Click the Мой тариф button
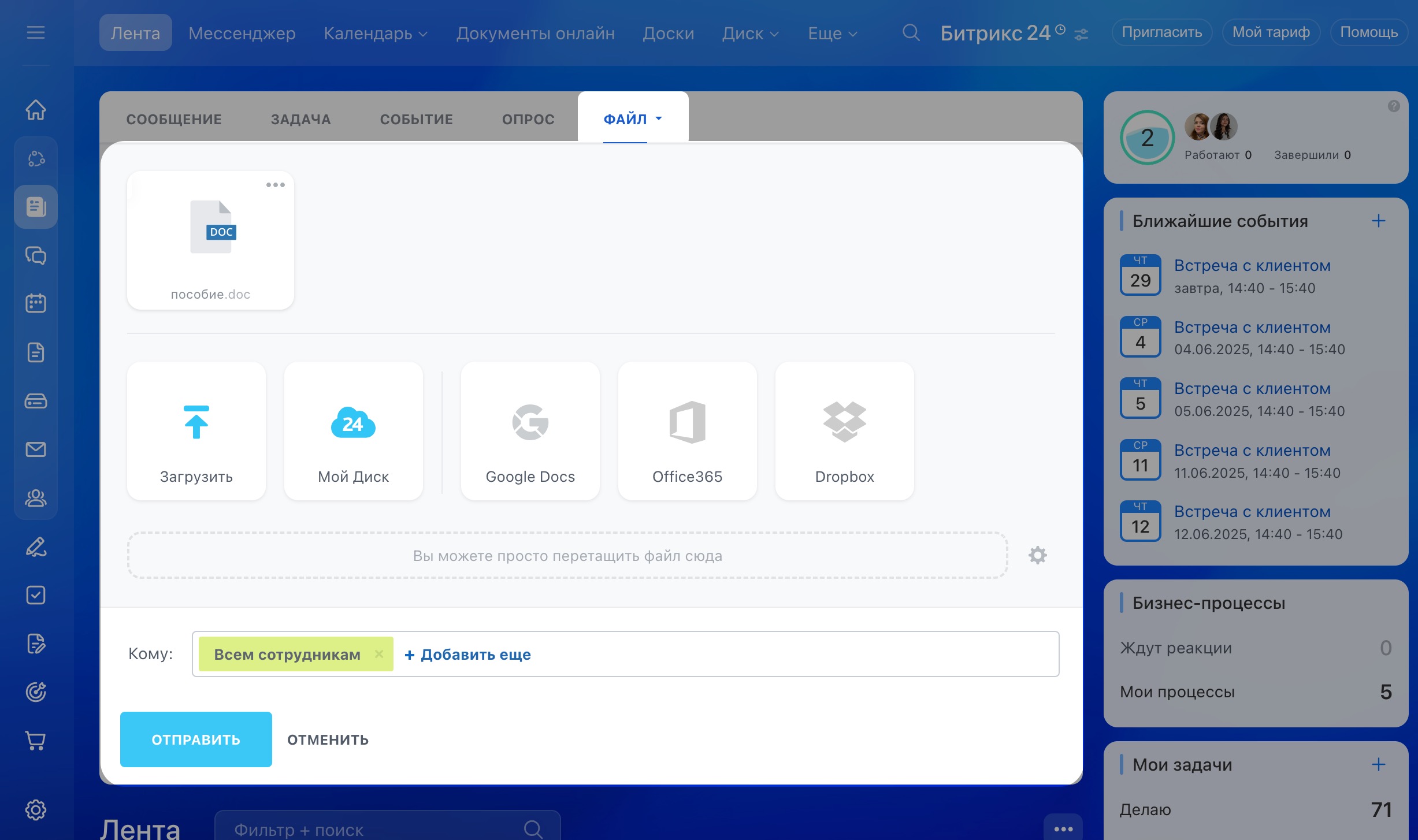 [x=1271, y=32]
